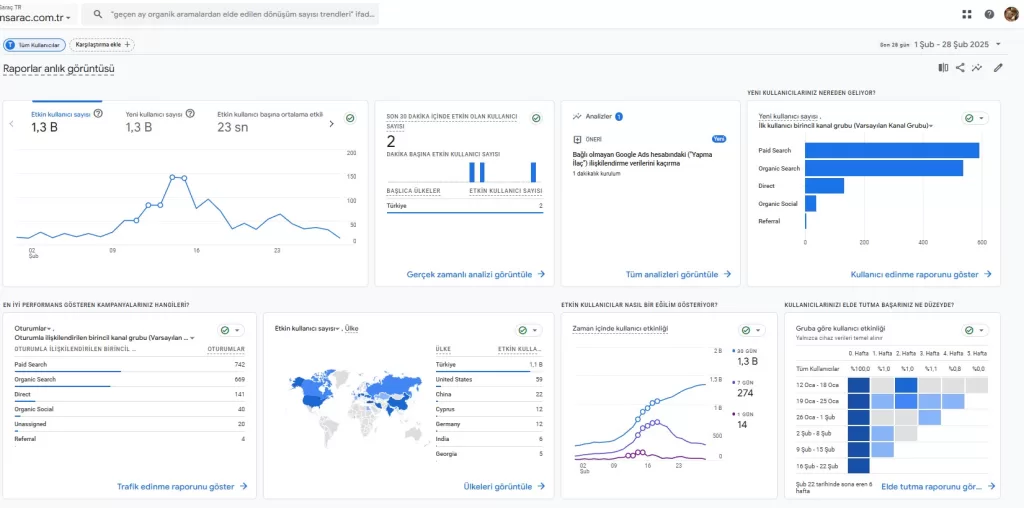
Task: Open the user profile avatar
Action: tap(1011, 14)
